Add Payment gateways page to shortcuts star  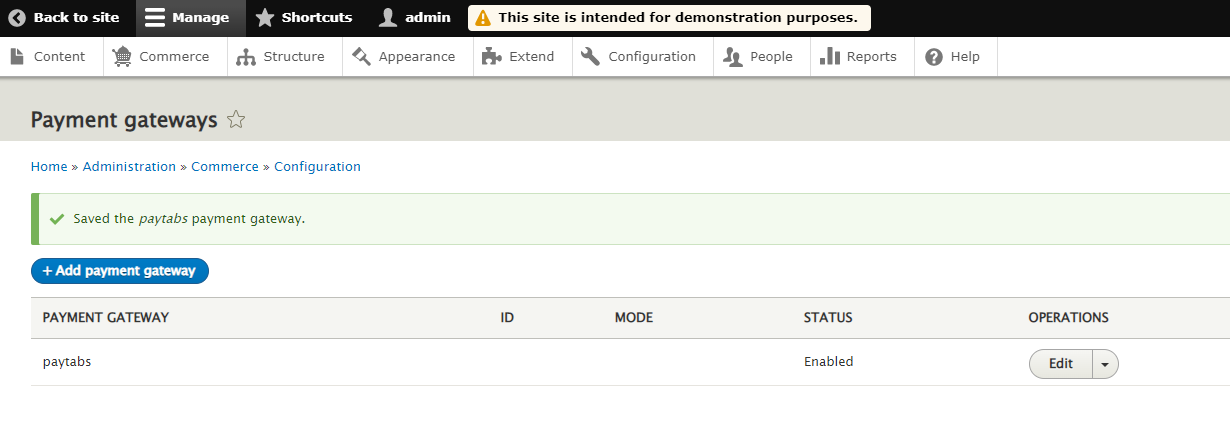(236, 120)
